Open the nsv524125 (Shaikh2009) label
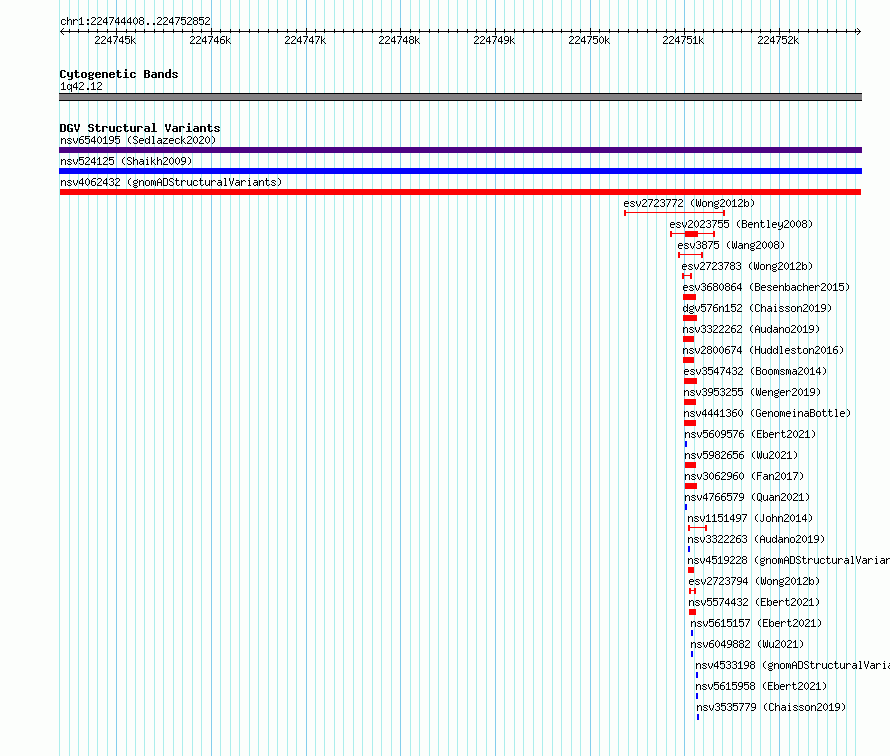This screenshot has height=756, width=890. tap(126, 161)
